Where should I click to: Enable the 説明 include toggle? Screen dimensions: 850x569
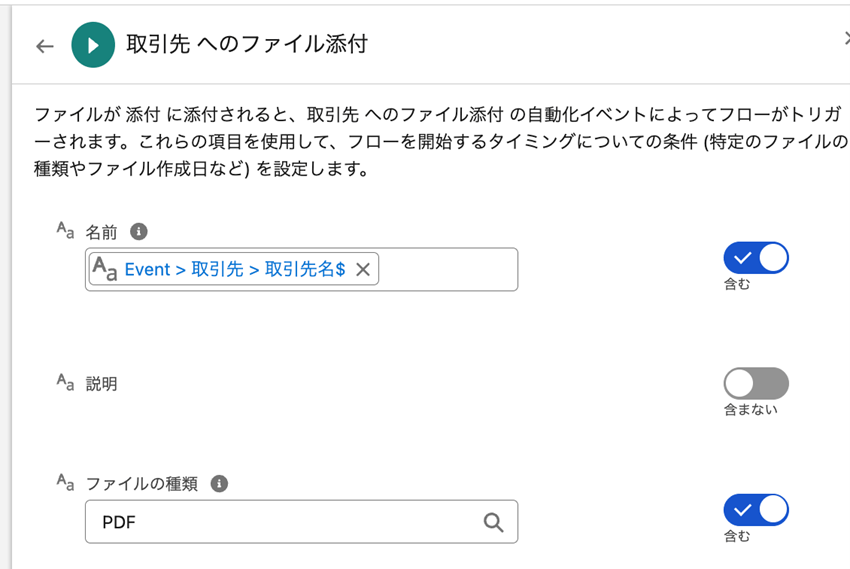(756, 383)
